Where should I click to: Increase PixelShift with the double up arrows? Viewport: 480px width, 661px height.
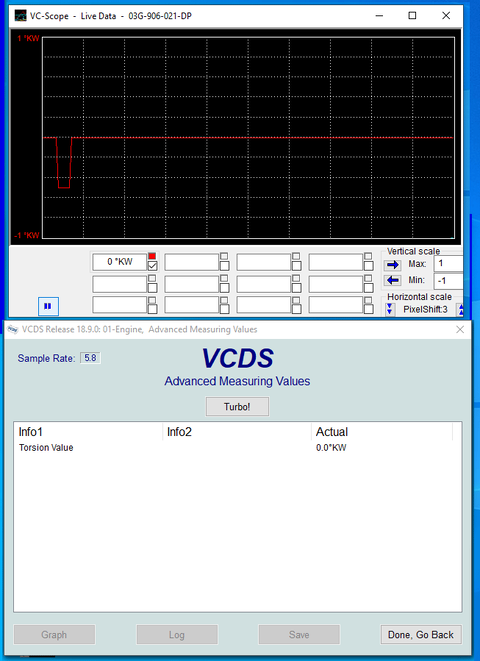tap(461, 309)
